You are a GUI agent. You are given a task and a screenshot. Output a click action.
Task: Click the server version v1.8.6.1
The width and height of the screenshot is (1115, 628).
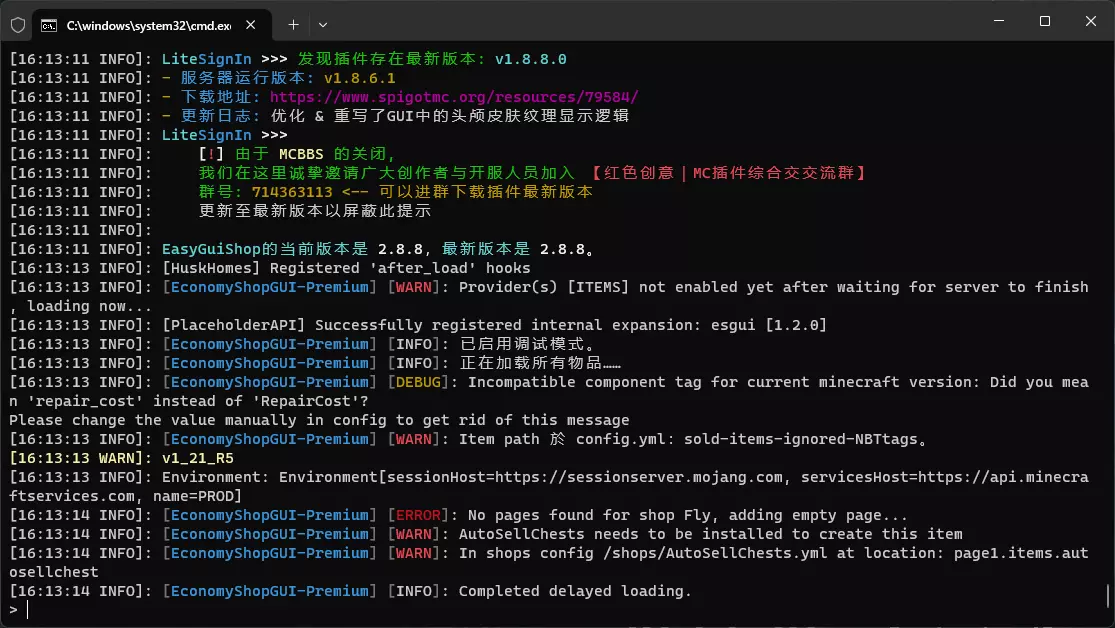coord(360,78)
